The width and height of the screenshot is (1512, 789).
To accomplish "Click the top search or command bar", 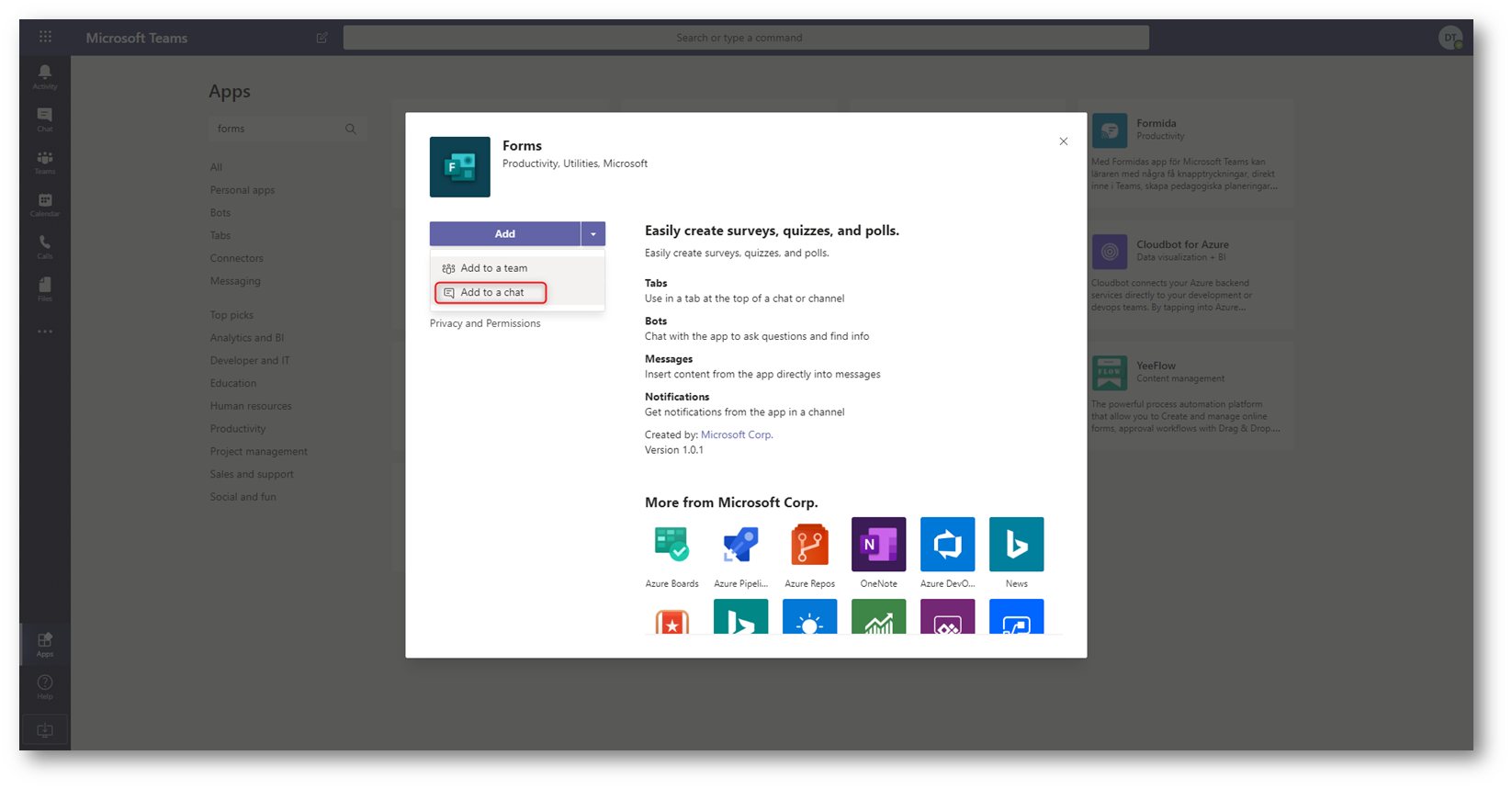I will [746, 38].
